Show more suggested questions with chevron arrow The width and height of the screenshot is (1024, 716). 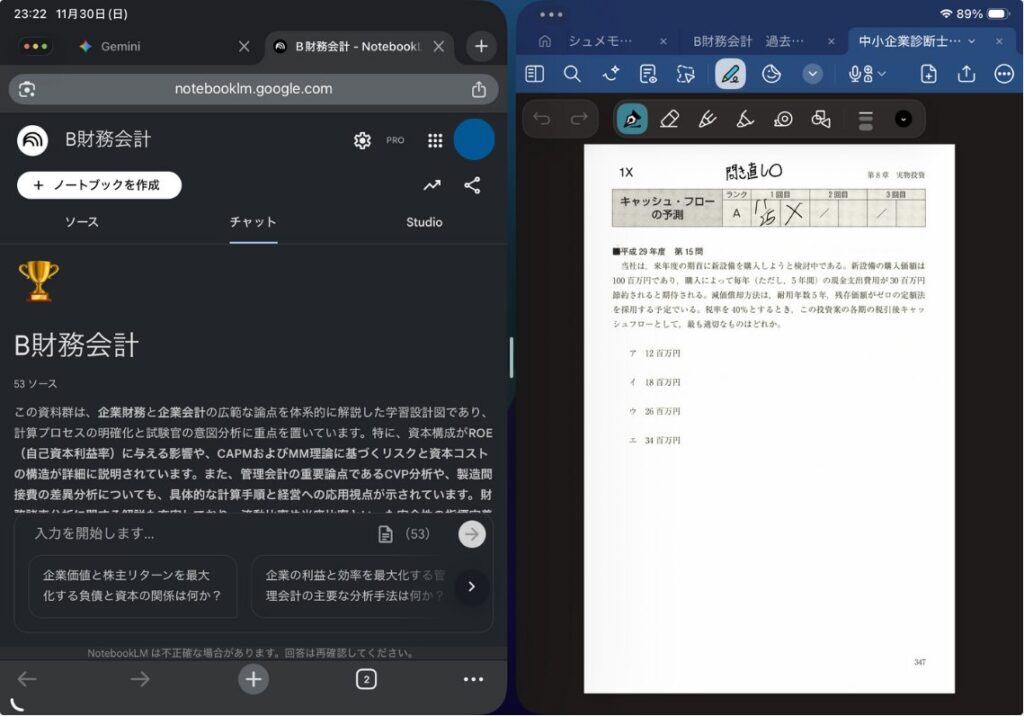472,586
